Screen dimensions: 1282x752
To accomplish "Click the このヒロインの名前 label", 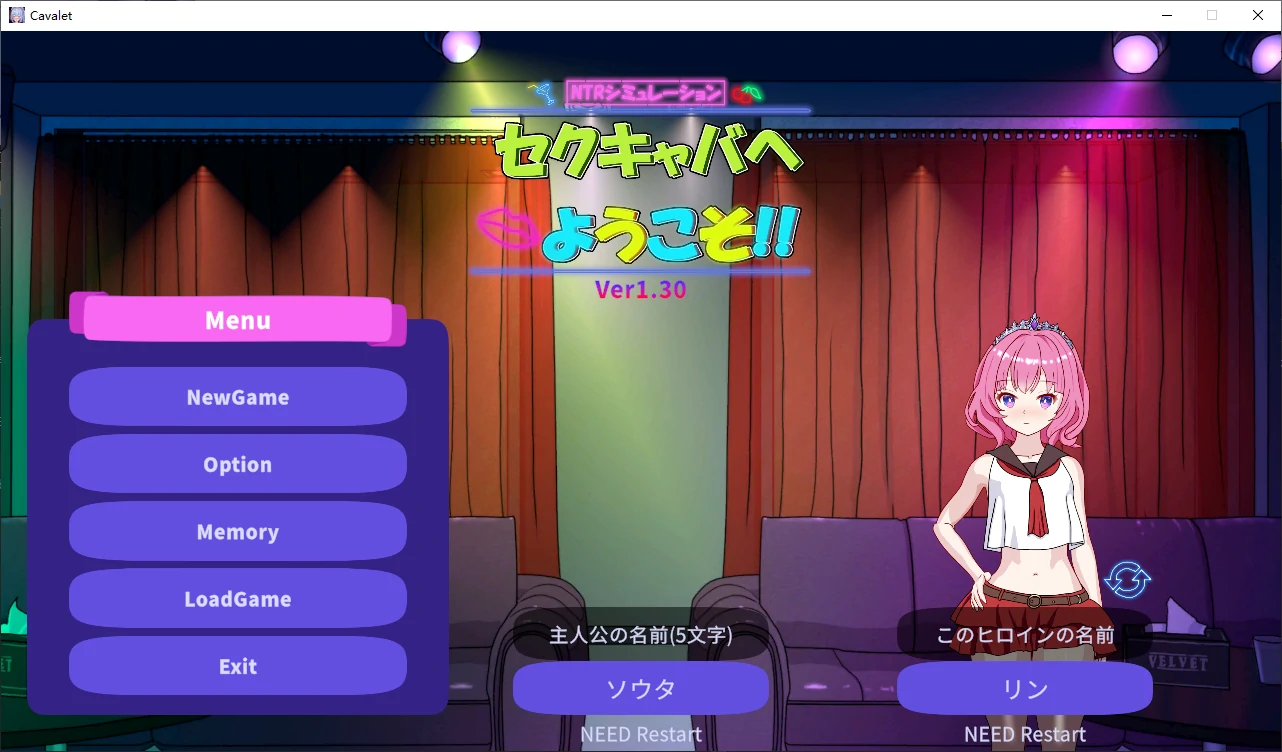I will [1024, 633].
